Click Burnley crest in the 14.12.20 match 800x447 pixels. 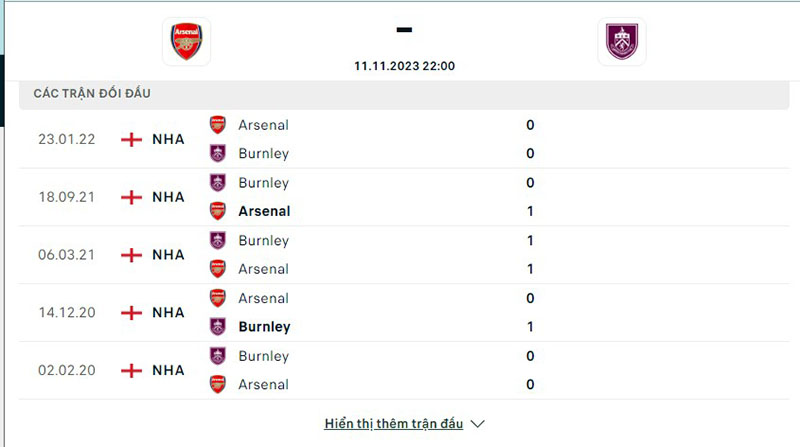coord(217,326)
